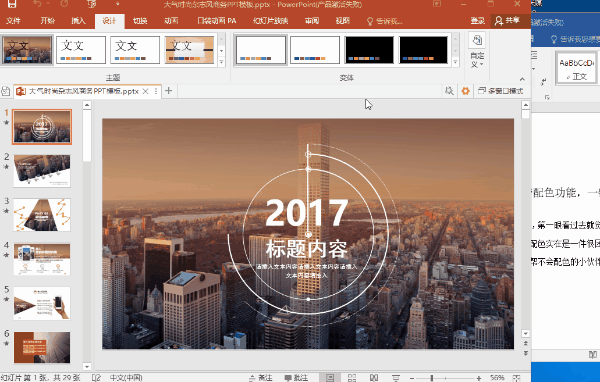Switch to Normal view icon
600x382 pixels.
click(330, 378)
